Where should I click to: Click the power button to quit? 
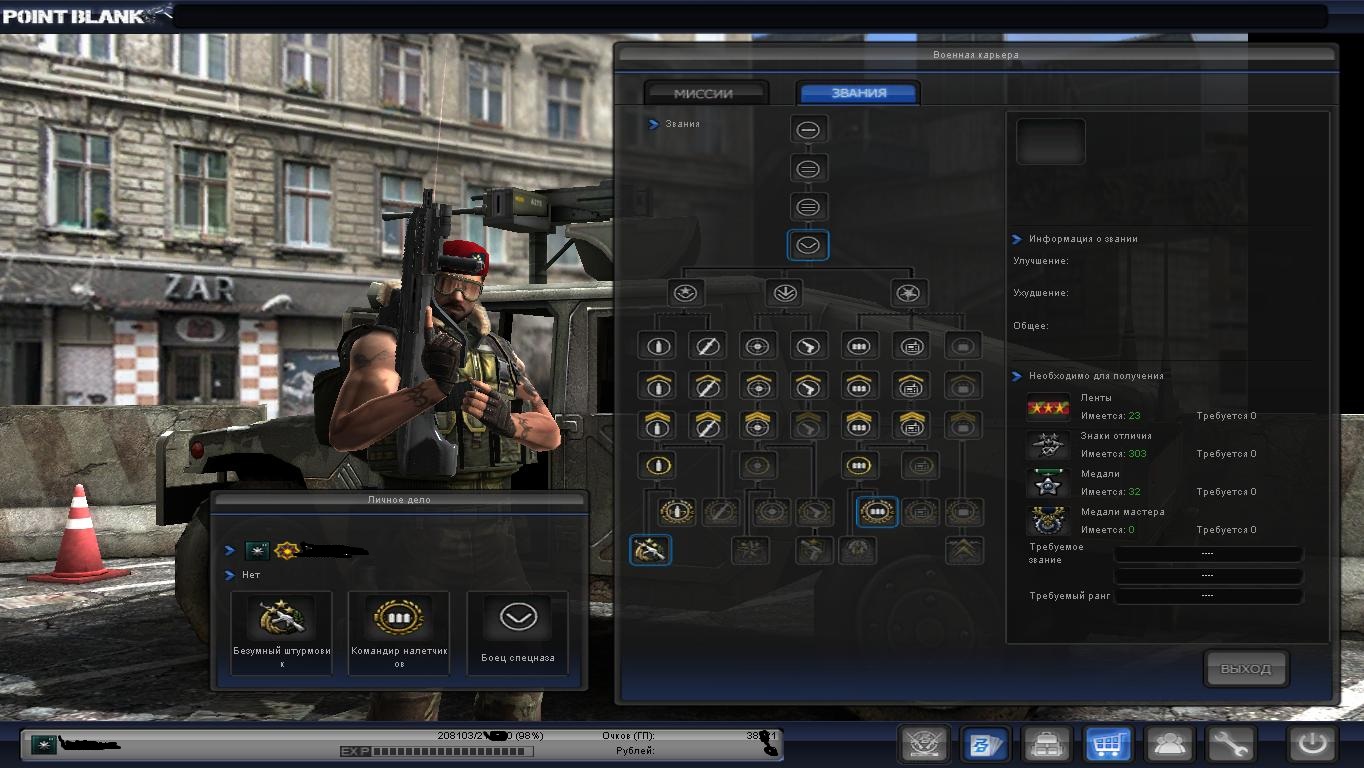coord(1312,744)
